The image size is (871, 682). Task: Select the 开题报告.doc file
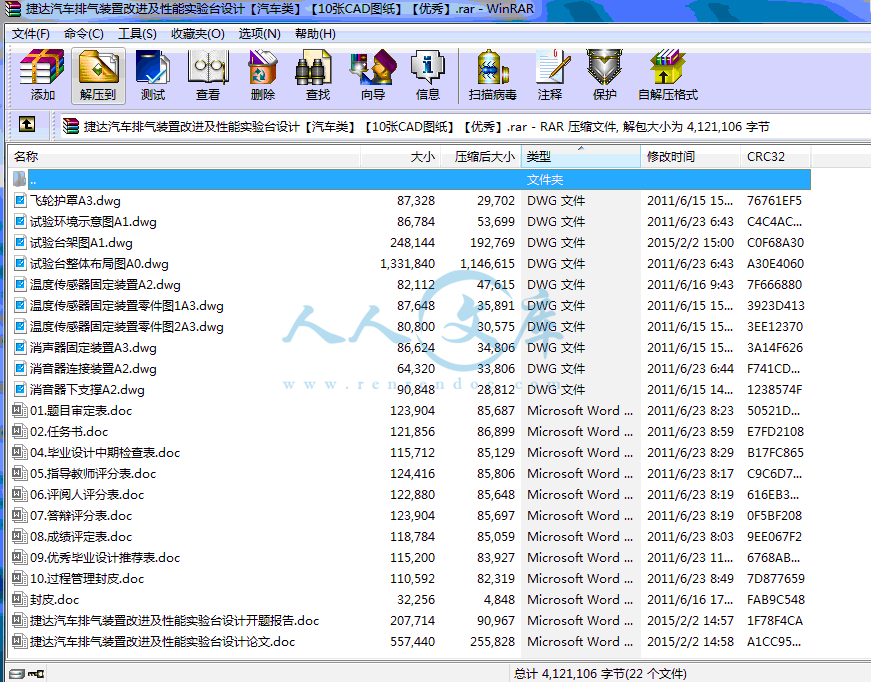(174, 620)
